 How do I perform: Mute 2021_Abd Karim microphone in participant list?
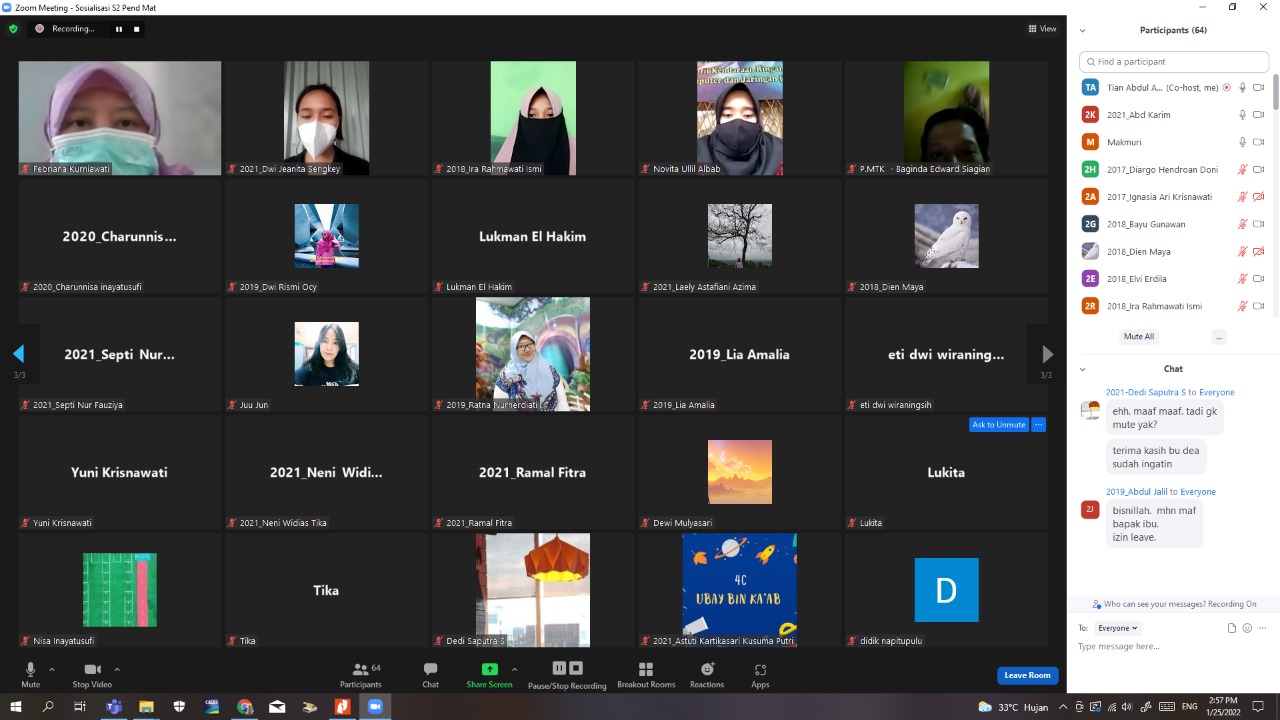(x=1243, y=115)
